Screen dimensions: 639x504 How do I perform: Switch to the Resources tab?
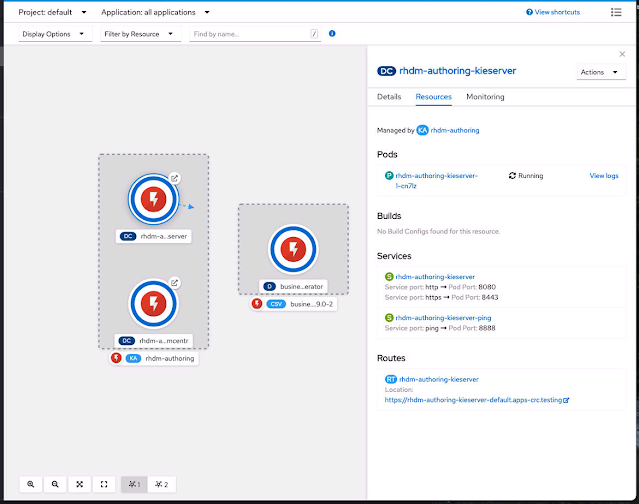click(x=434, y=97)
